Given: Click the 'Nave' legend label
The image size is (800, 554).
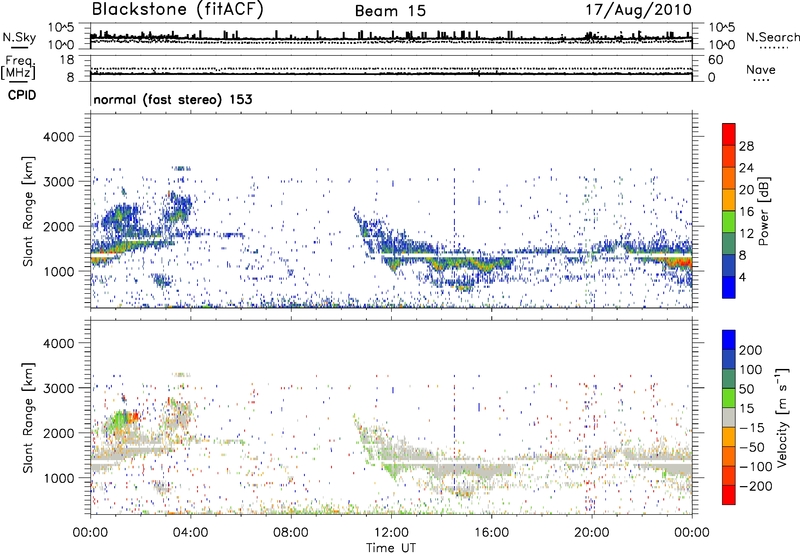Looking at the screenshot, I should coord(761,69).
